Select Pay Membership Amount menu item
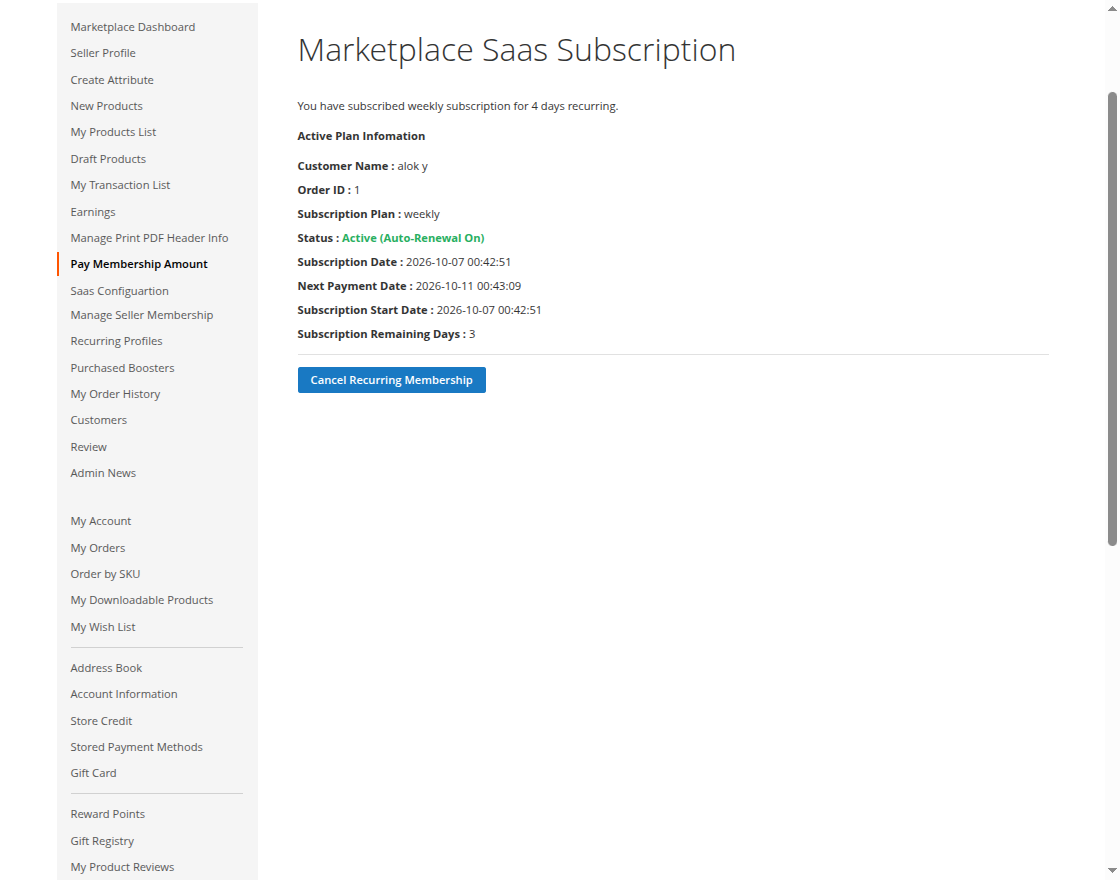This screenshot has height=880, width=1120. [x=139, y=264]
